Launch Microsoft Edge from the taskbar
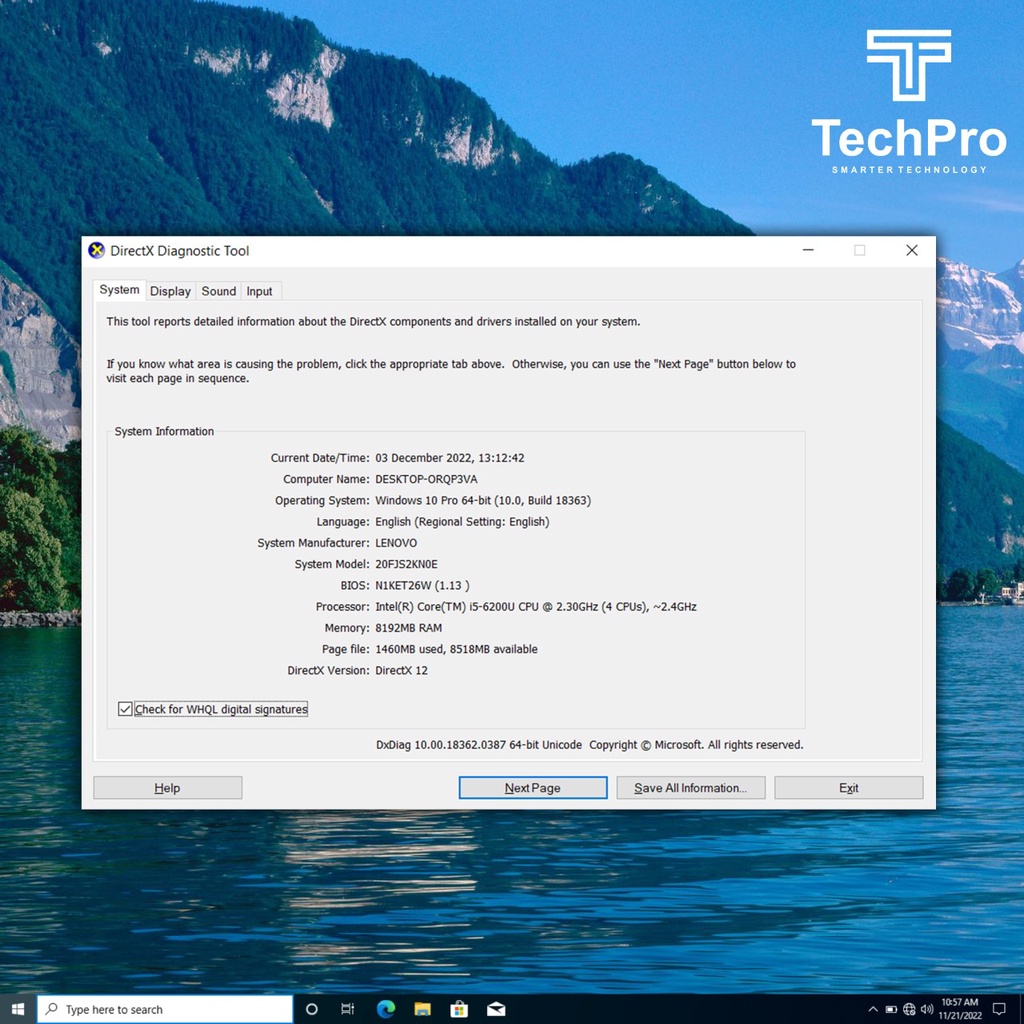The image size is (1024, 1024). coord(386,1009)
